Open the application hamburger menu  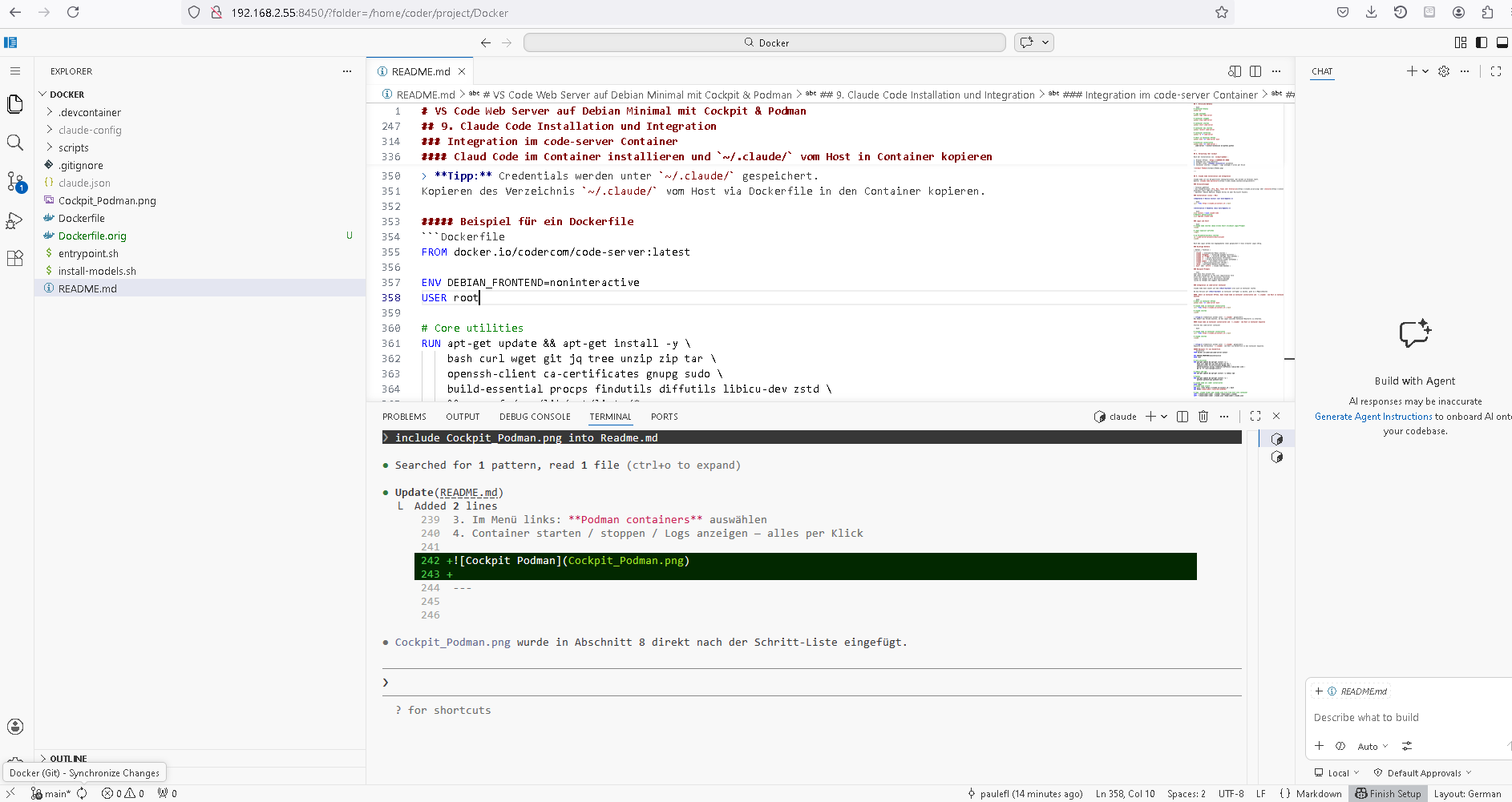[x=15, y=71]
